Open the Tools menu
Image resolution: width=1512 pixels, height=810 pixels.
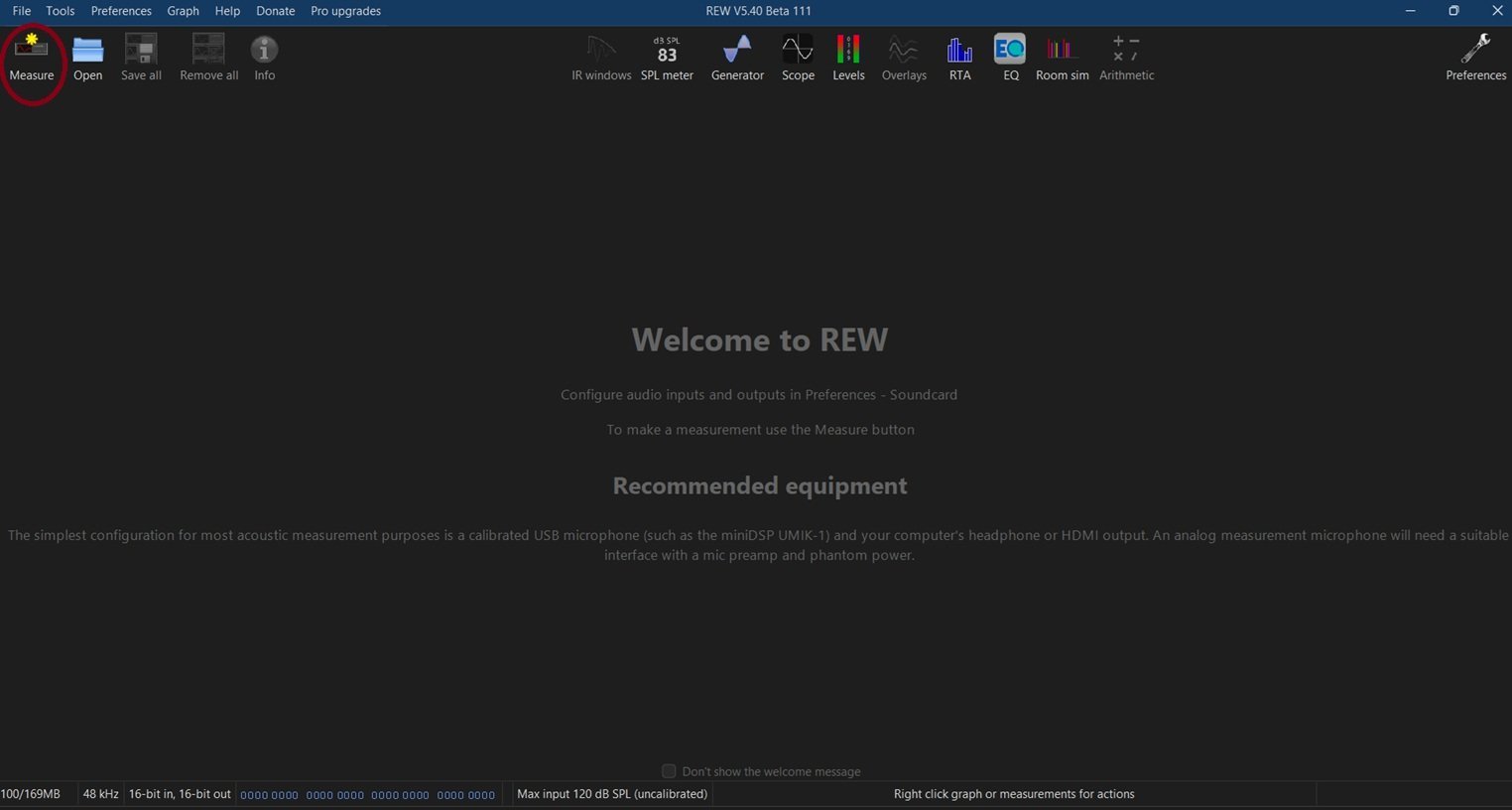tap(61, 11)
